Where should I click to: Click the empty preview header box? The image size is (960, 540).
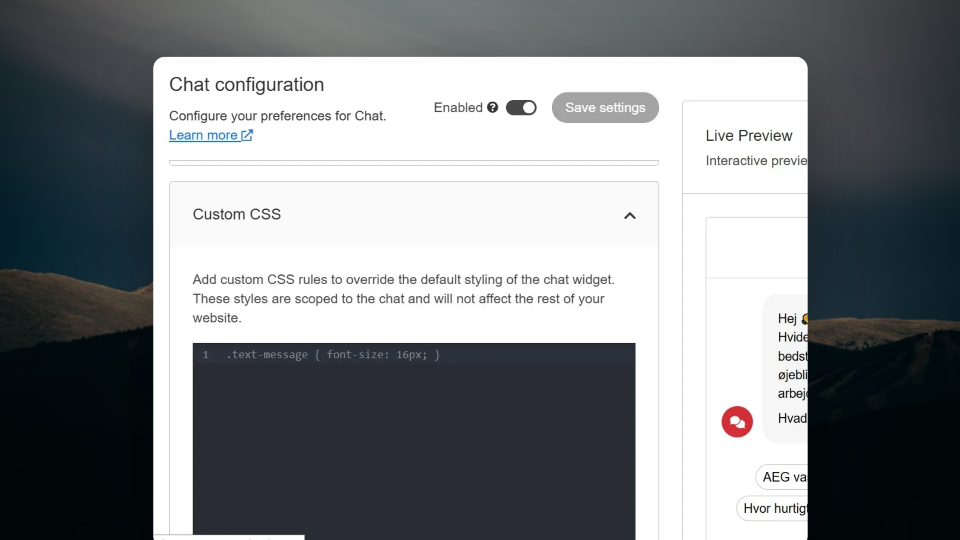(x=757, y=247)
